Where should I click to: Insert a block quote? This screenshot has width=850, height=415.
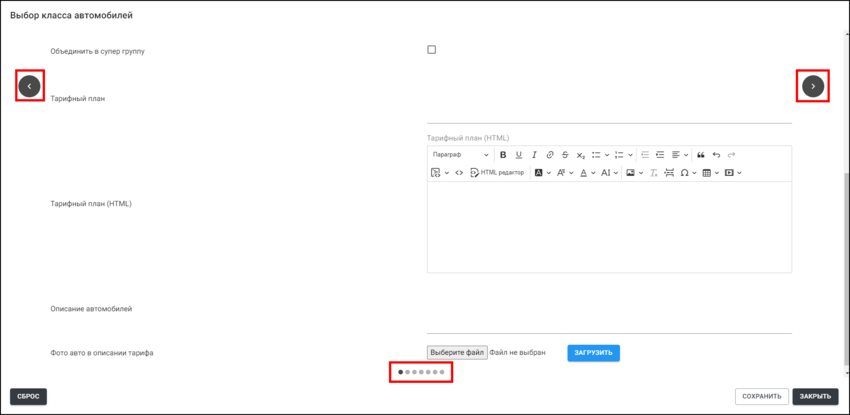click(700, 155)
